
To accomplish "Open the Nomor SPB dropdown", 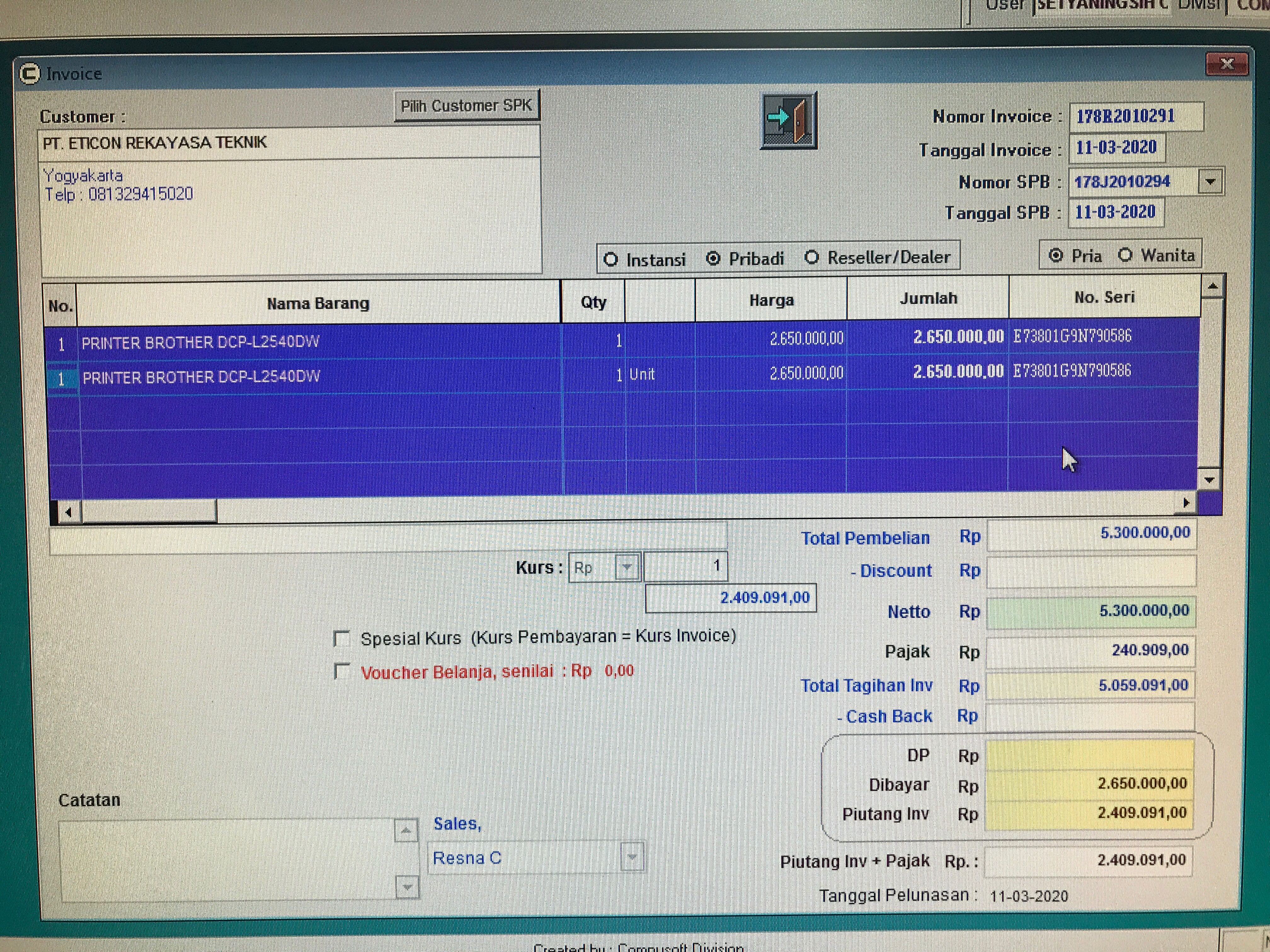I will click(1210, 182).
